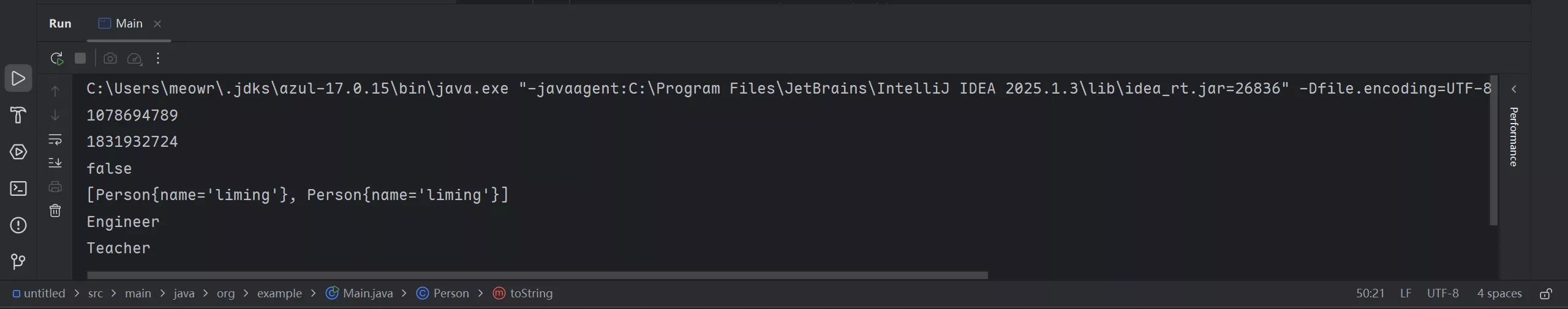Image resolution: width=1568 pixels, height=309 pixels.
Task: Click the toString breadcrumb
Action: 530,294
